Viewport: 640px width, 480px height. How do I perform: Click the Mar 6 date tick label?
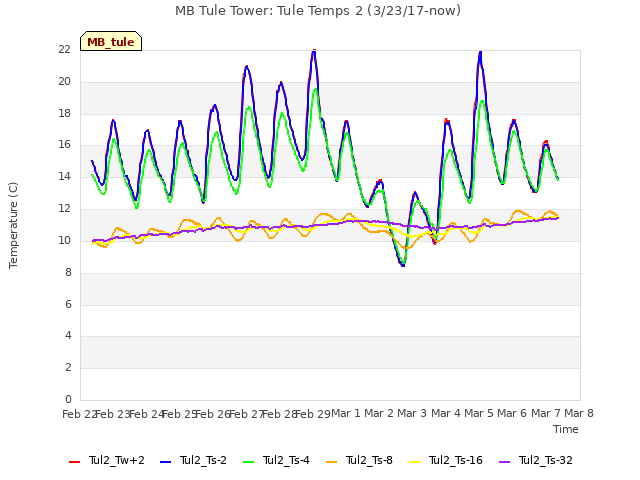coord(512,413)
